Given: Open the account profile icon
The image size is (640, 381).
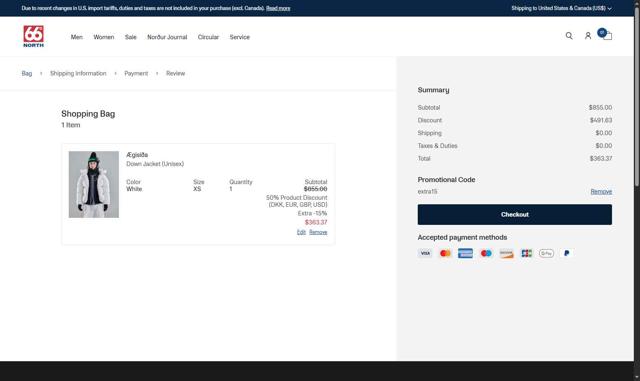Looking at the screenshot, I should pyautogui.click(x=588, y=36).
